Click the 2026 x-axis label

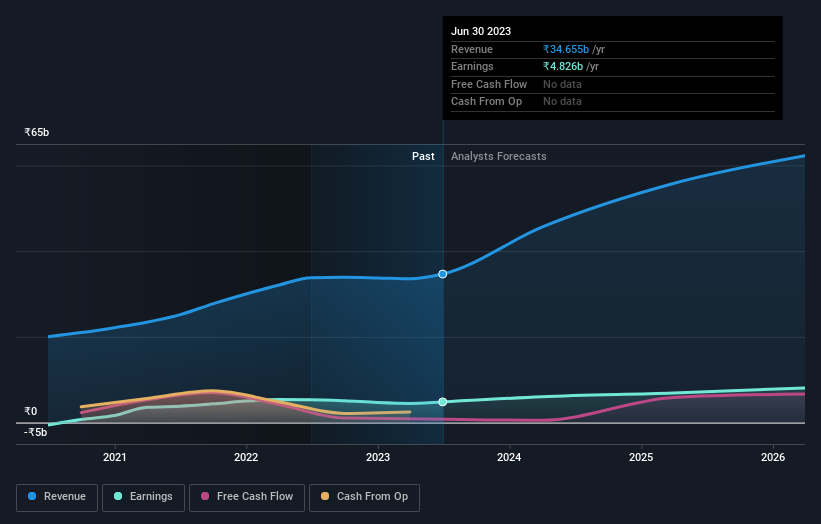coord(773,458)
